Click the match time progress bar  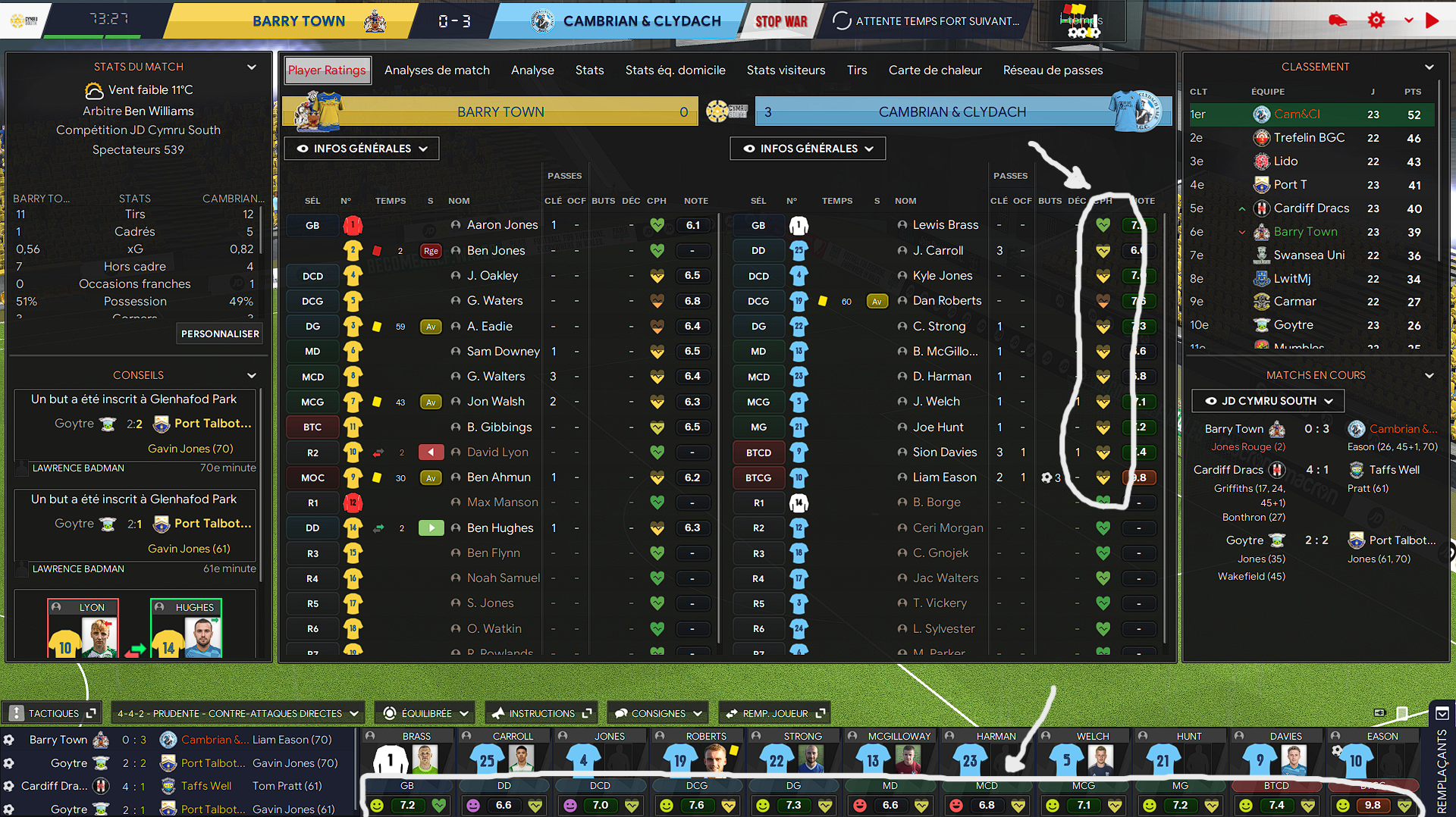point(94,36)
